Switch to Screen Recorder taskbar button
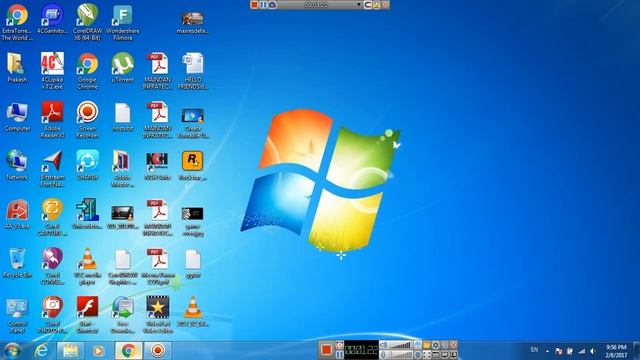The width and height of the screenshot is (640, 360). click(158, 351)
